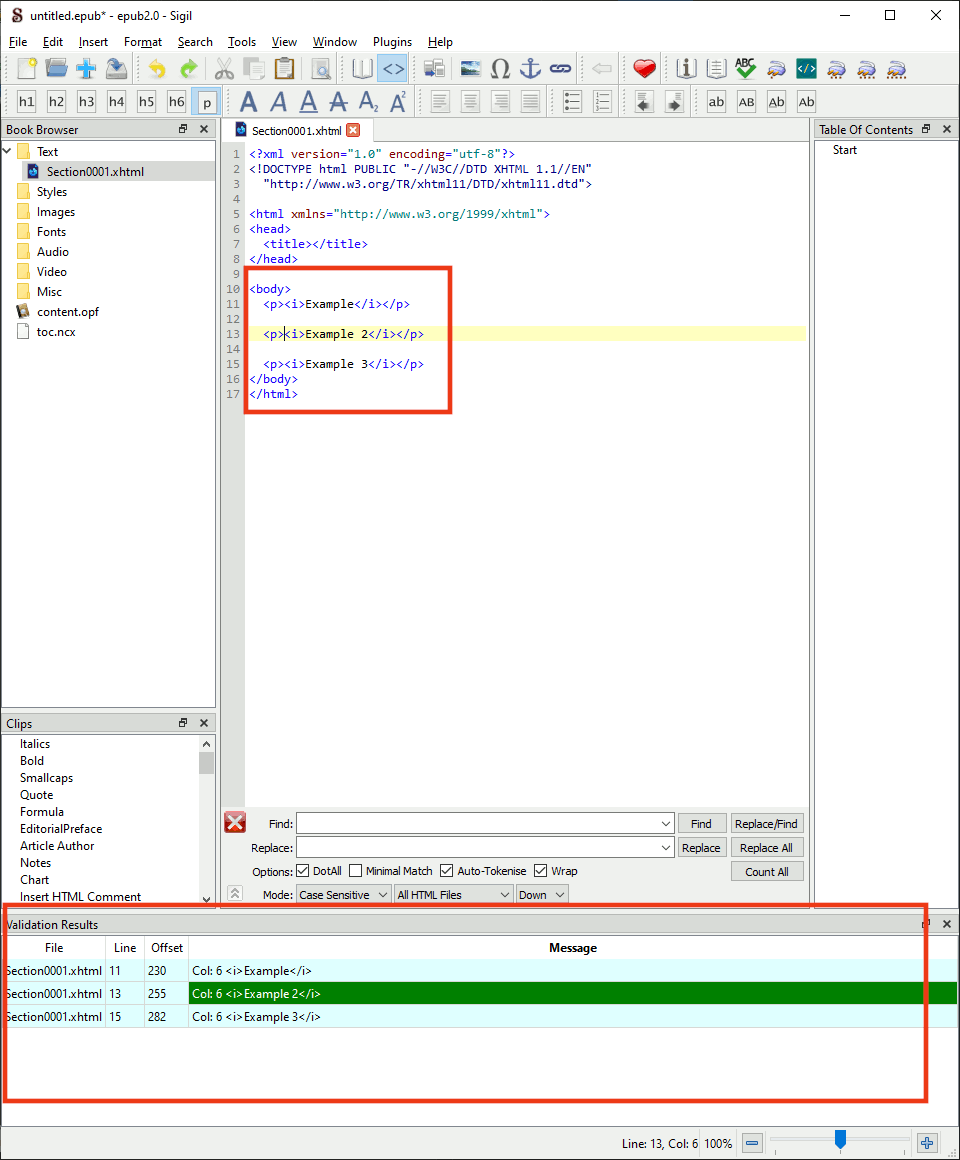The image size is (960, 1160).
Task: Click the Insert image icon
Action: 470,69
